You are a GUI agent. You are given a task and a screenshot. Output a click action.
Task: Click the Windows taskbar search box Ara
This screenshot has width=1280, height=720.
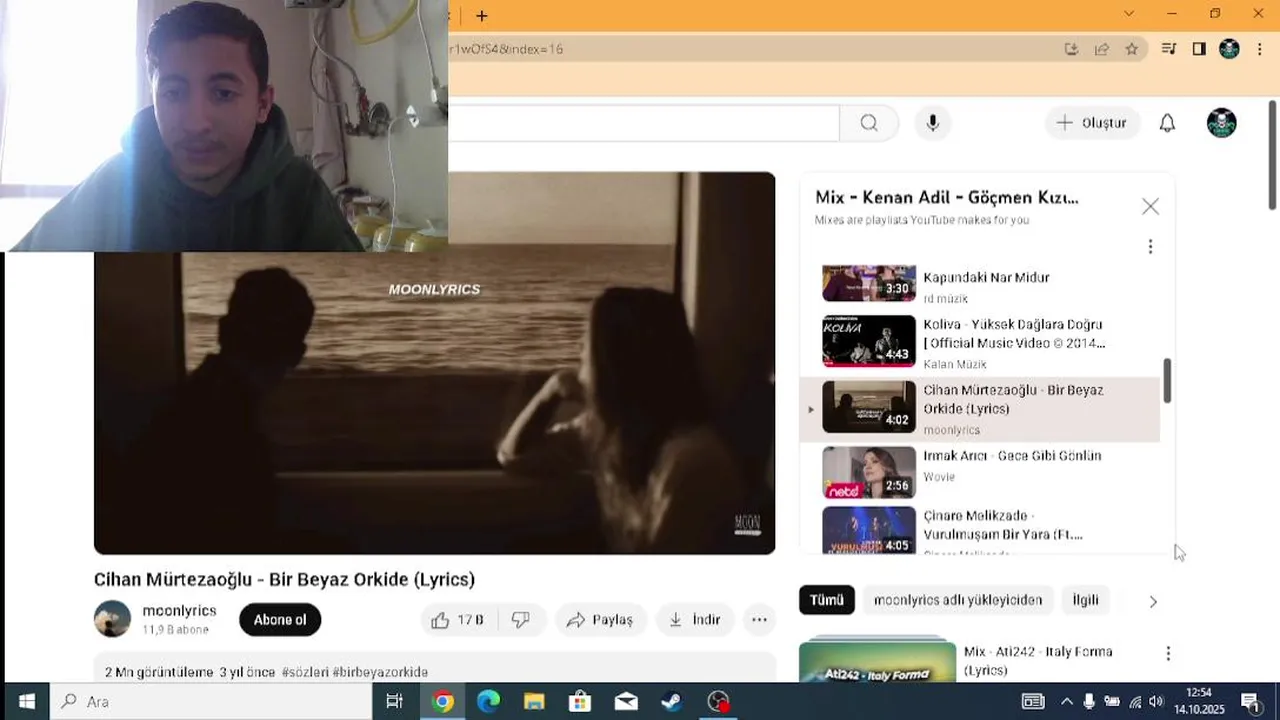coord(211,701)
